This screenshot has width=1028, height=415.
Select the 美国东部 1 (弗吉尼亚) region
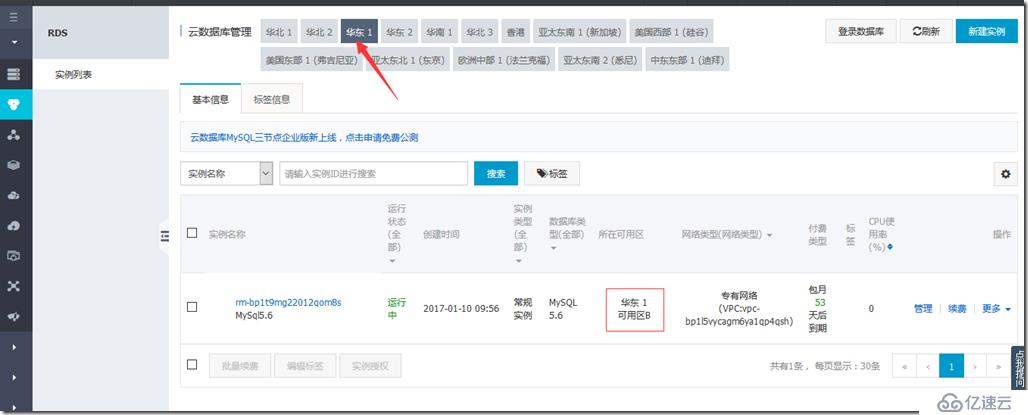tap(311, 60)
